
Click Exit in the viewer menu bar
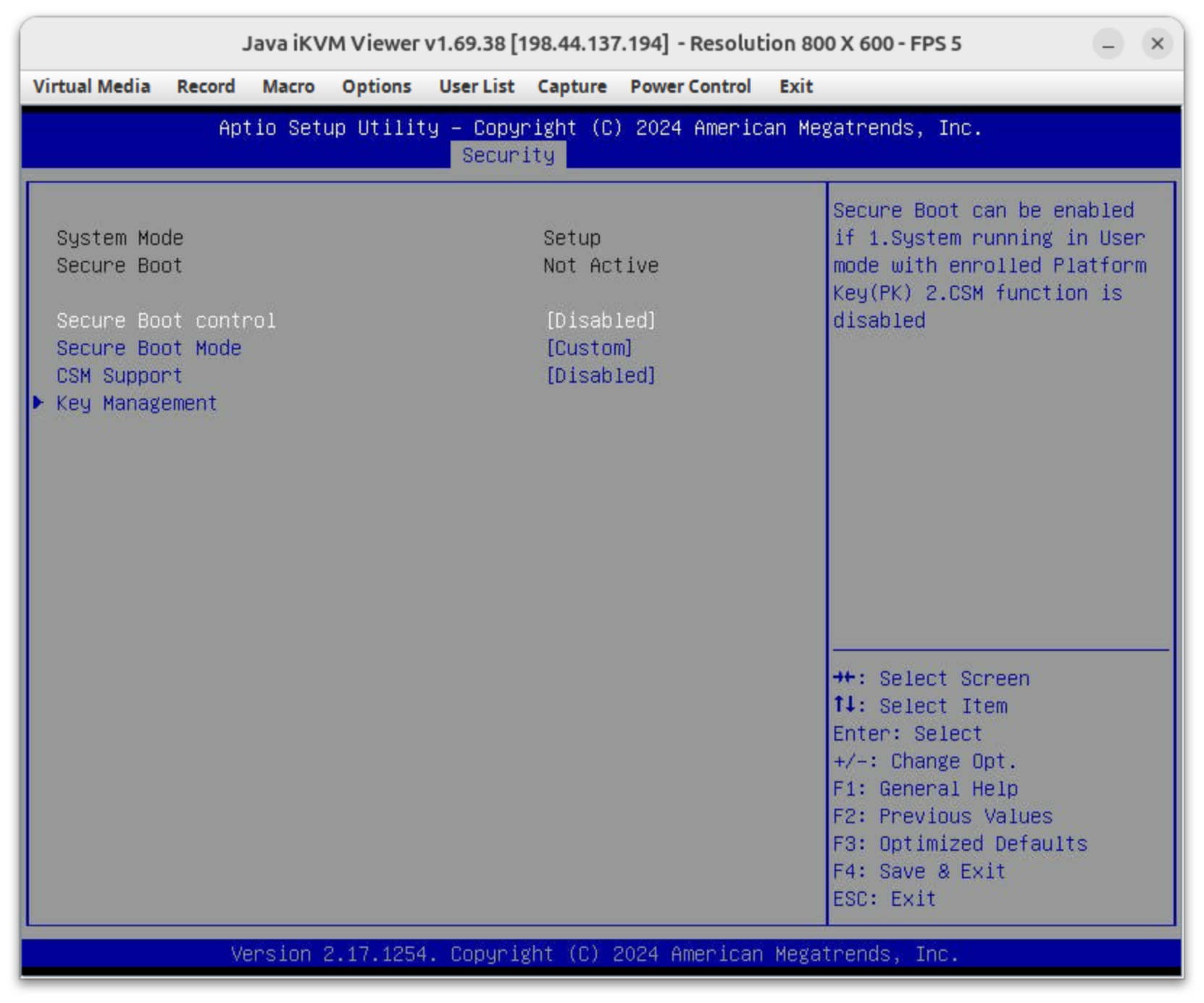coord(795,86)
